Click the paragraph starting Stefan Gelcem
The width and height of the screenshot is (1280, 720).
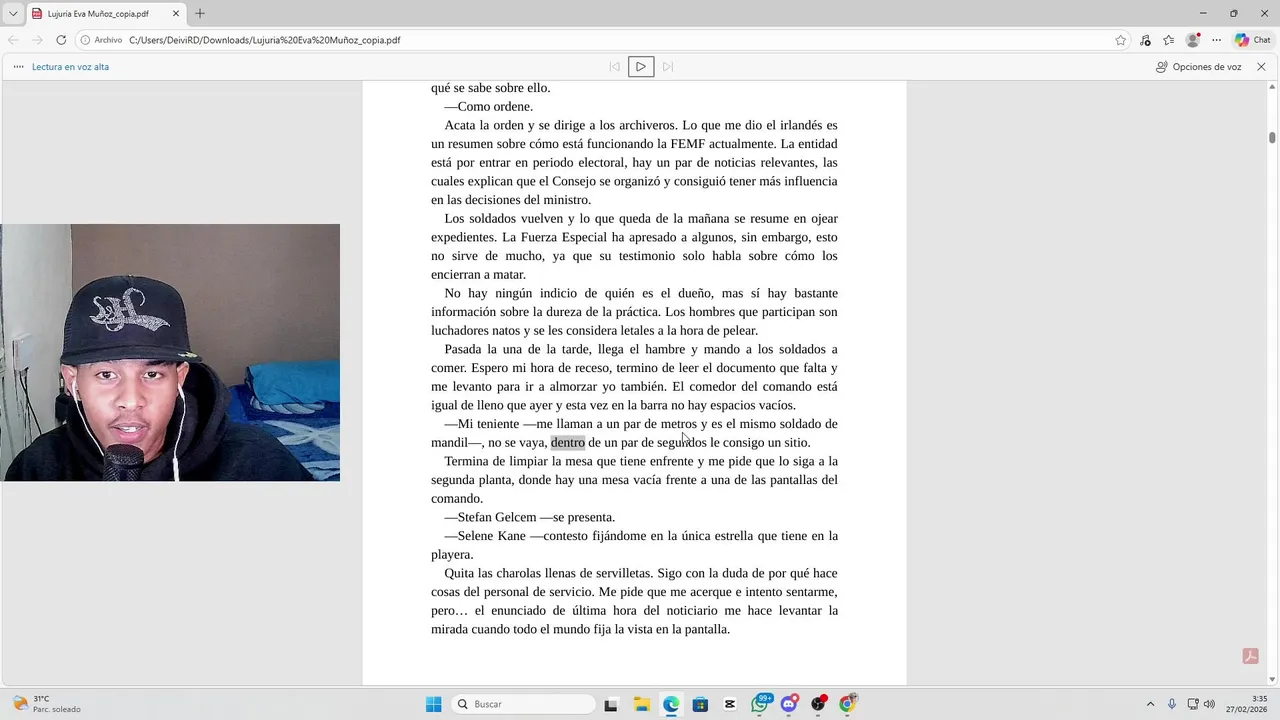(530, 517)
